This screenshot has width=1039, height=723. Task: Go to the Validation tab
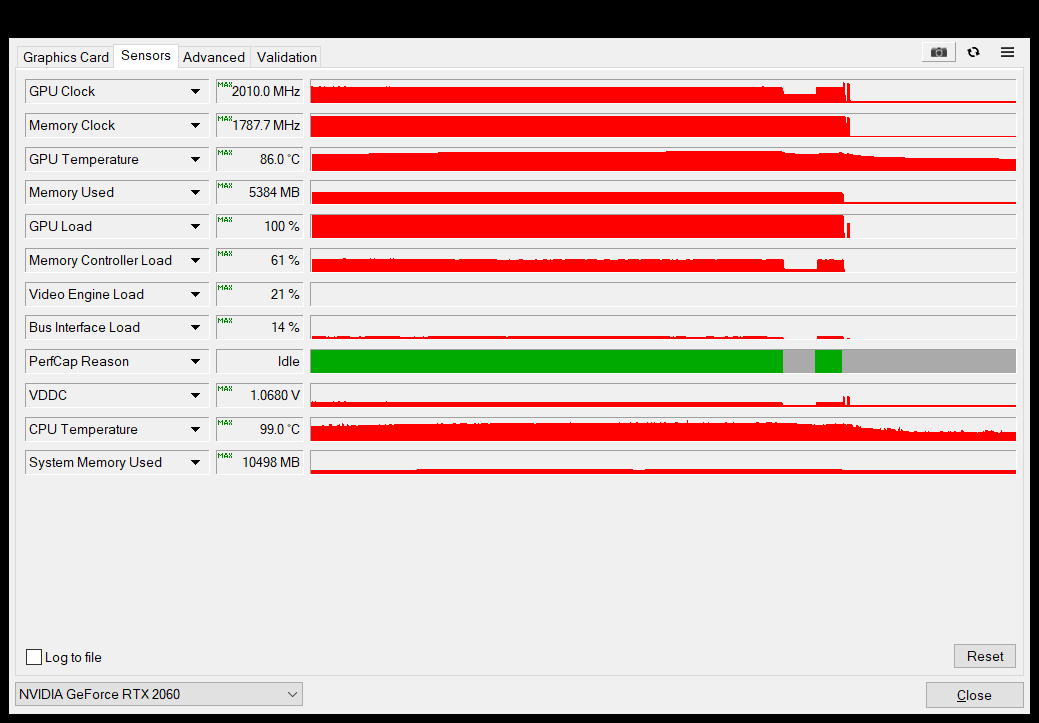287,58
